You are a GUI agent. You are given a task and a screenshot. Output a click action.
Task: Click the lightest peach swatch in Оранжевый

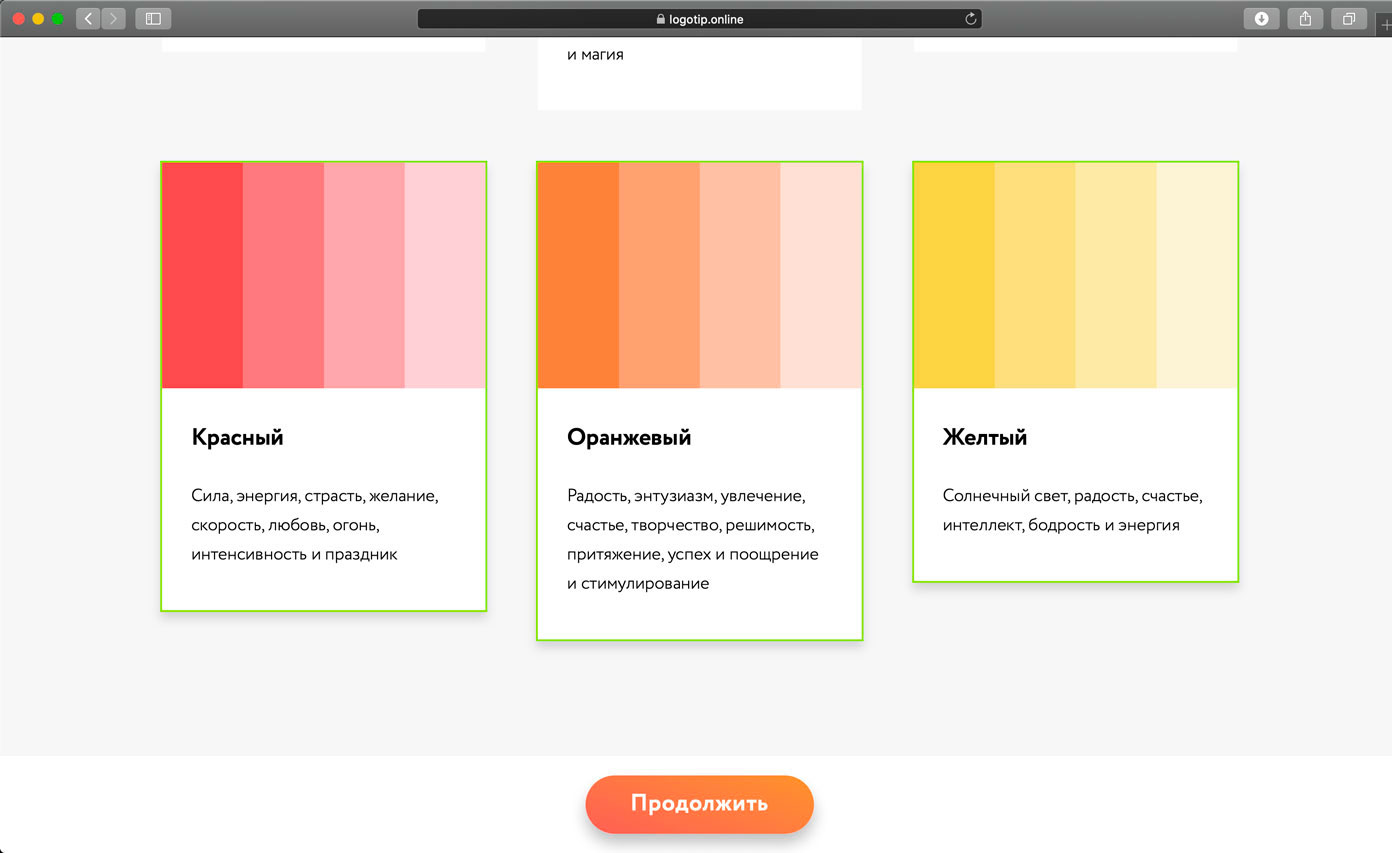(821, 275)
